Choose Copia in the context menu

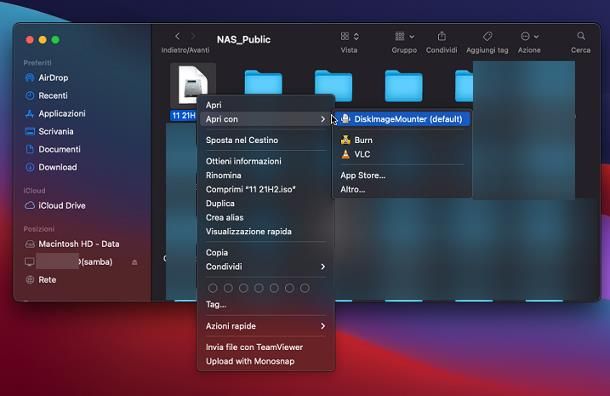click(x=266, y=252)
